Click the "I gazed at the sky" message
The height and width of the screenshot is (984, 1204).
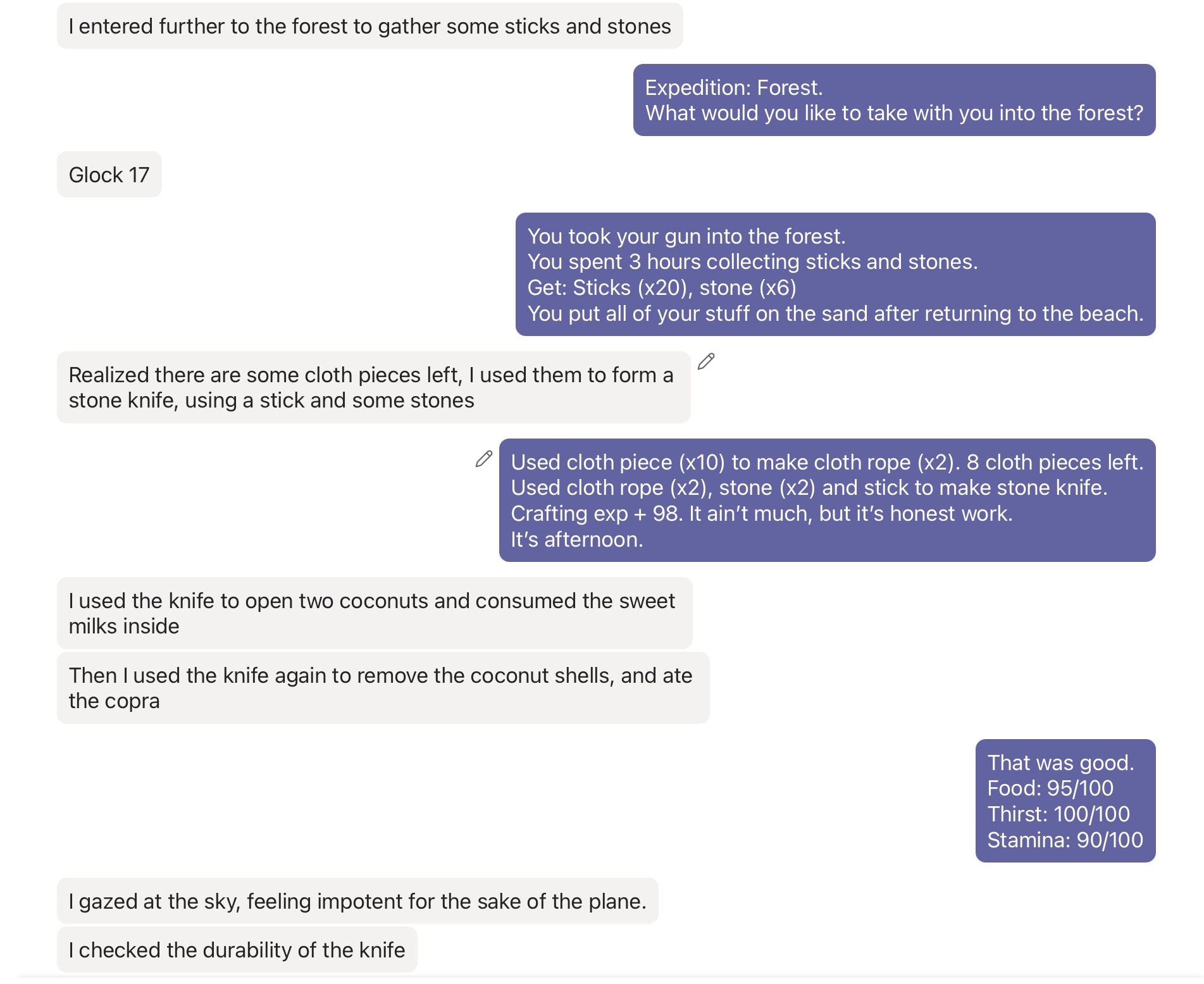357,901
